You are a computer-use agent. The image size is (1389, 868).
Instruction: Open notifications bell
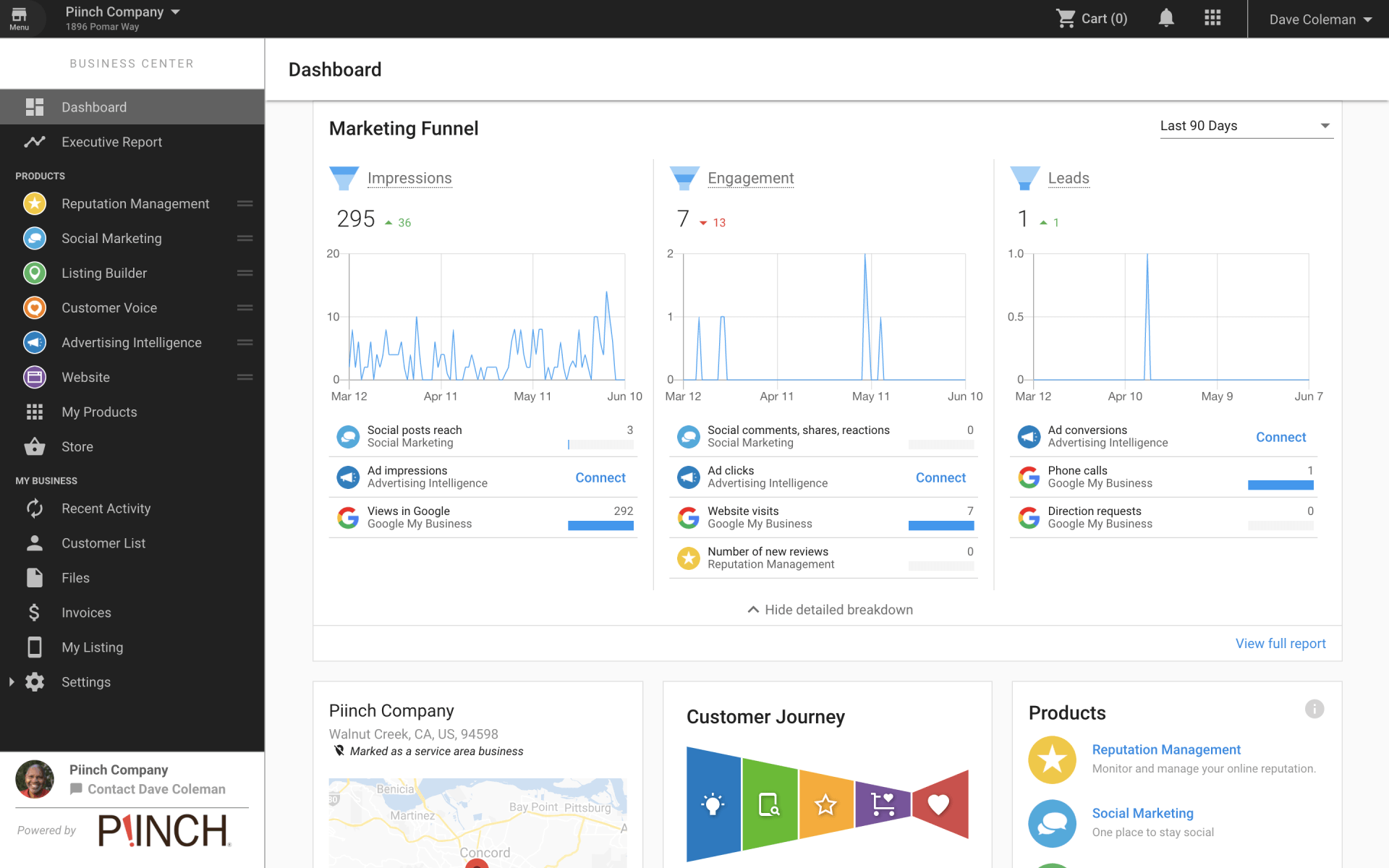pyautogui.click(x=1165, y=18)
